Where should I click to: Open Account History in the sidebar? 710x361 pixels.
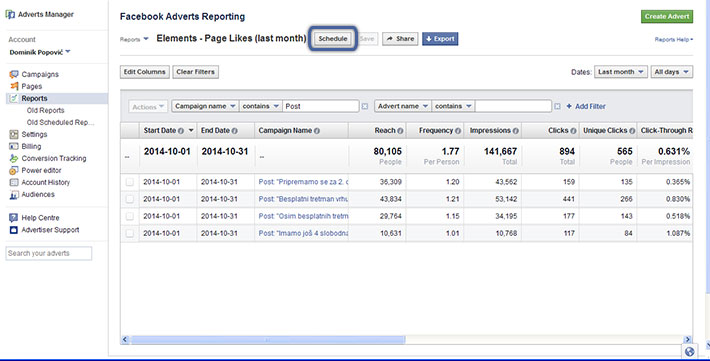coord(46,183)
